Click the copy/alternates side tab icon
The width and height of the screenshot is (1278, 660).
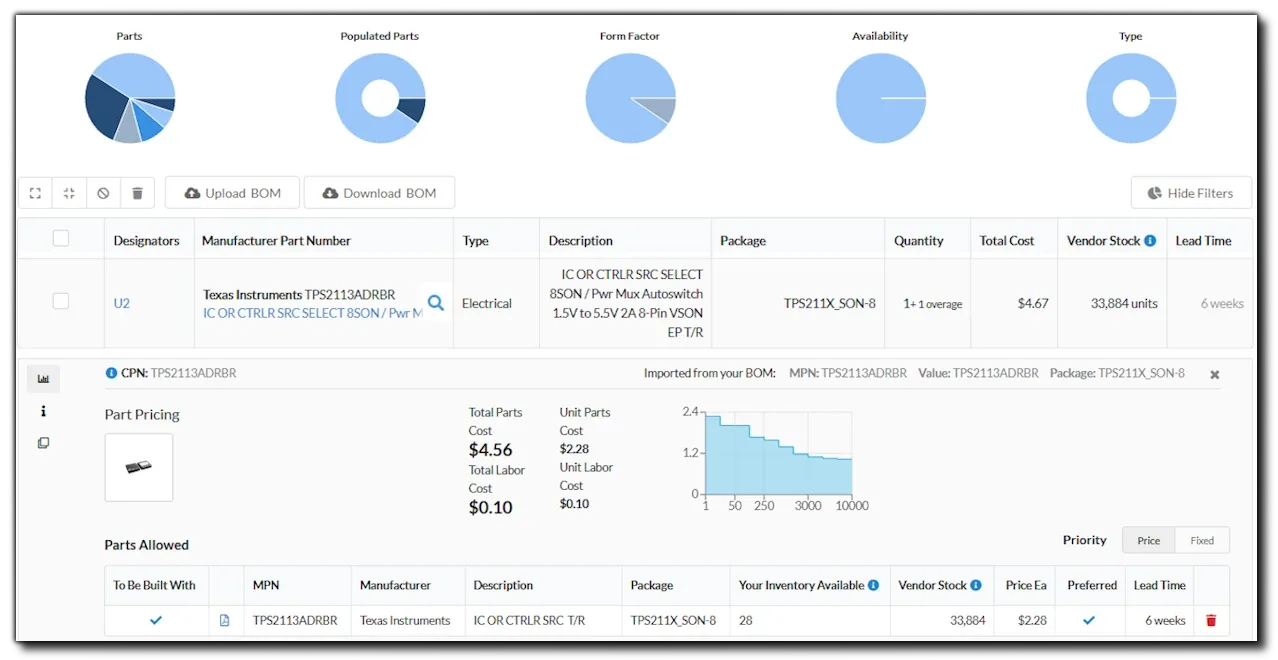pyautogui.click(x=43, y=443)
